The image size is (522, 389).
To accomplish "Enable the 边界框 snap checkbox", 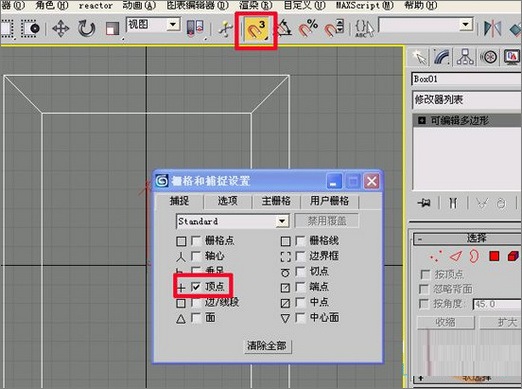I will click(x=301, y=256).
